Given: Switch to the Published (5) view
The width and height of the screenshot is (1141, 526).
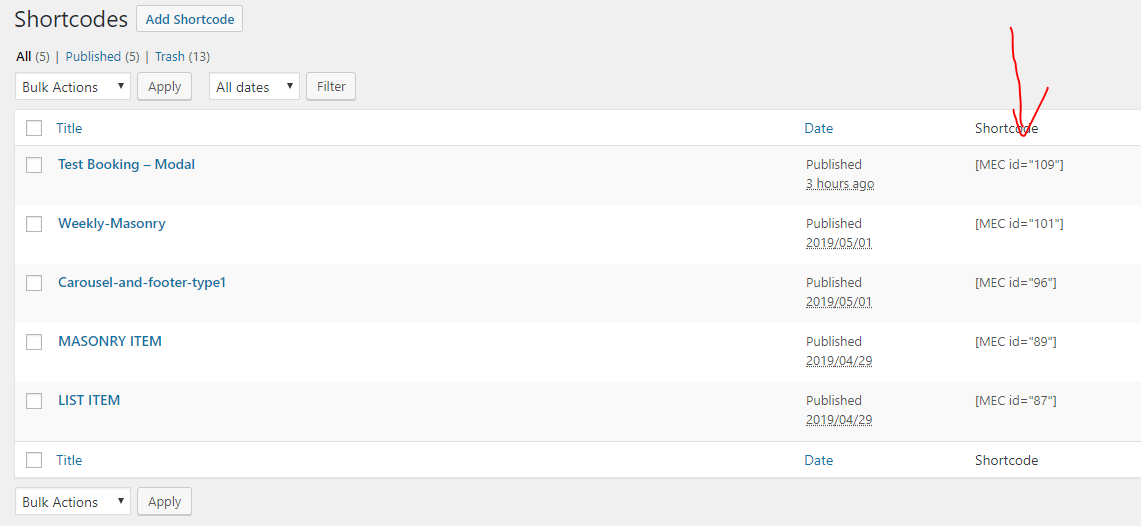Looking at the screenshot, I should click(x=102, y=57).
